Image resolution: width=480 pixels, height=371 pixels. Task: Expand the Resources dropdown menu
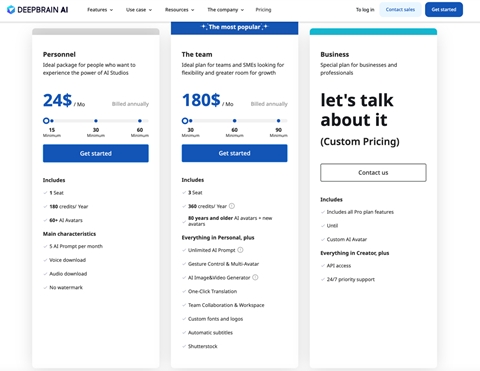click(x=179, y=10)
